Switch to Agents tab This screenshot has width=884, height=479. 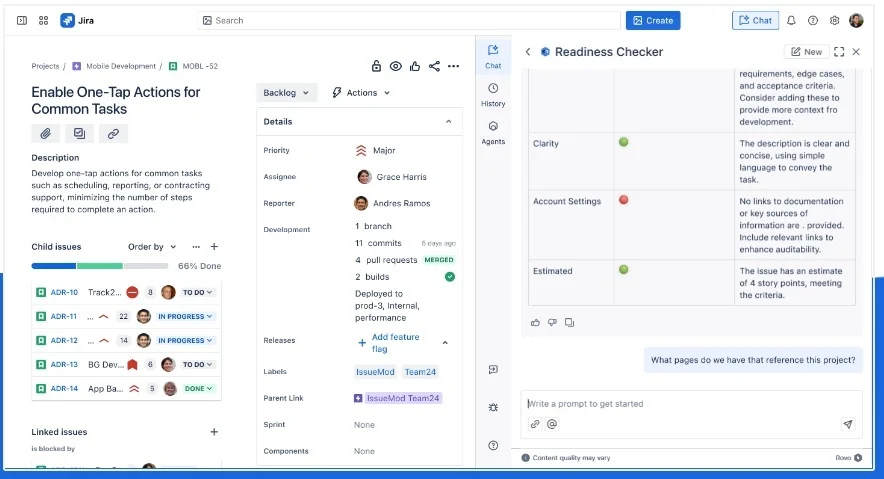(493, 133)
